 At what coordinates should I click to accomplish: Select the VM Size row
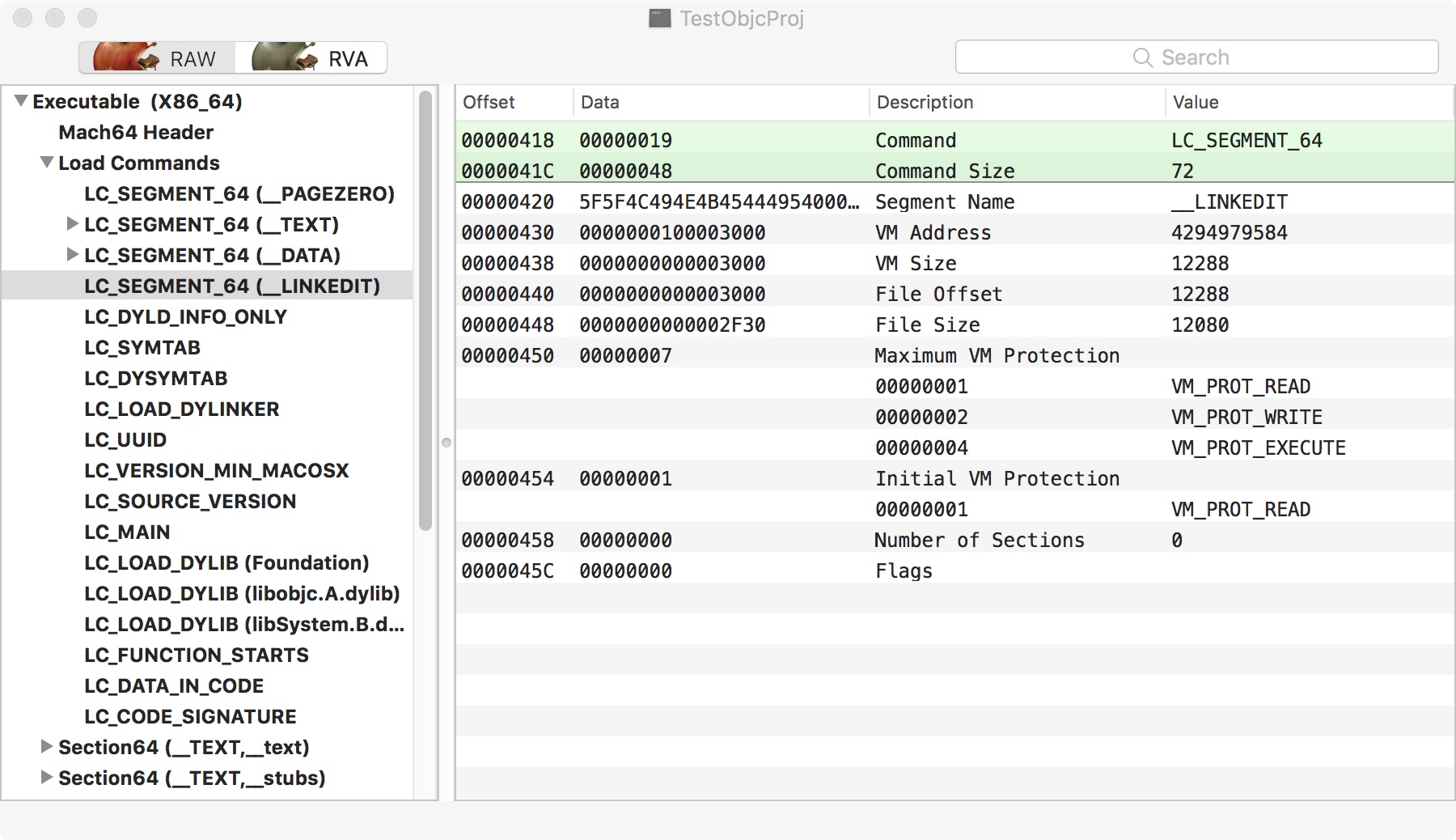click(x=954, y=263)
